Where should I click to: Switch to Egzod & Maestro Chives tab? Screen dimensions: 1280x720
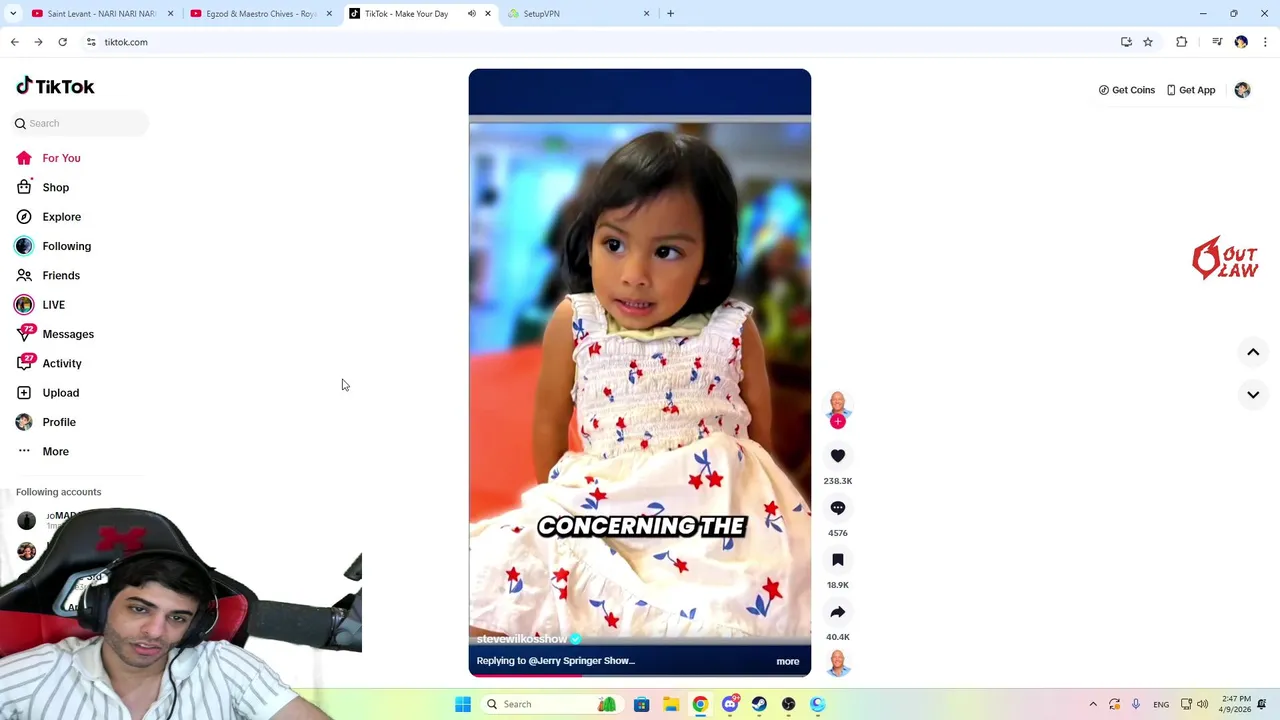tap(261, 14)
